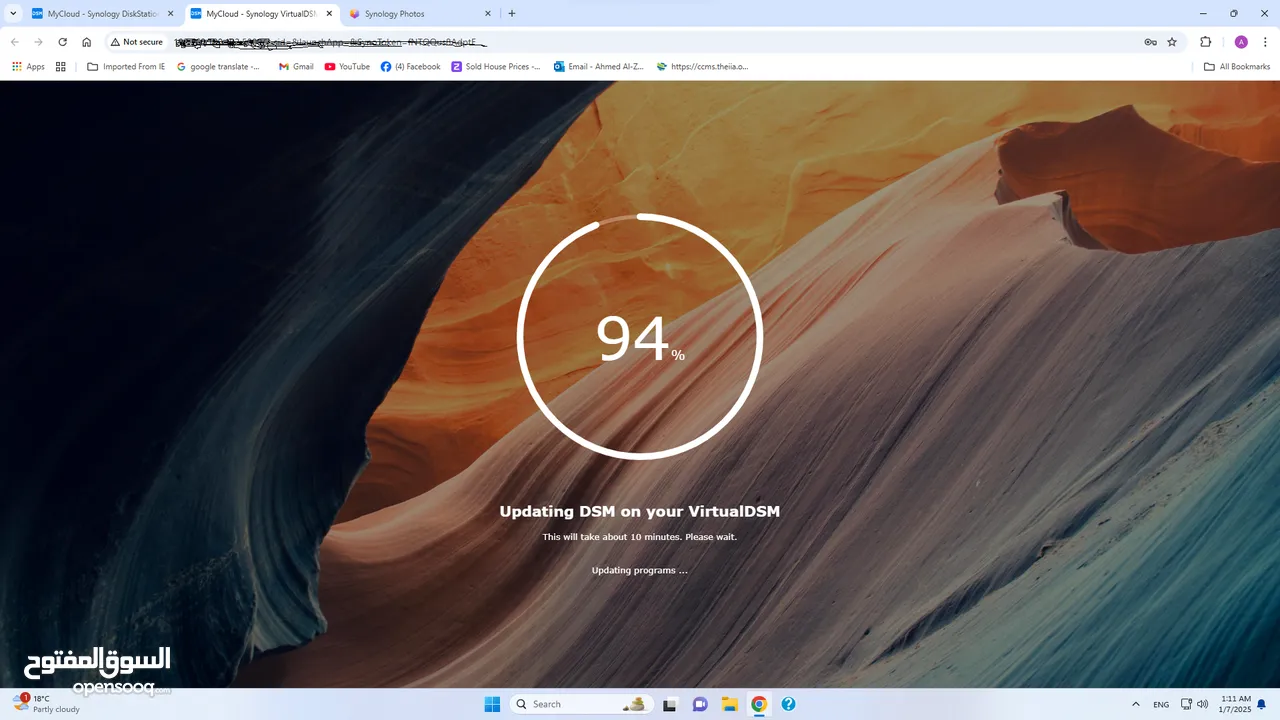Open the Get Help question-mark icon
Viewport: 1280px width, 720px height.
788,704
